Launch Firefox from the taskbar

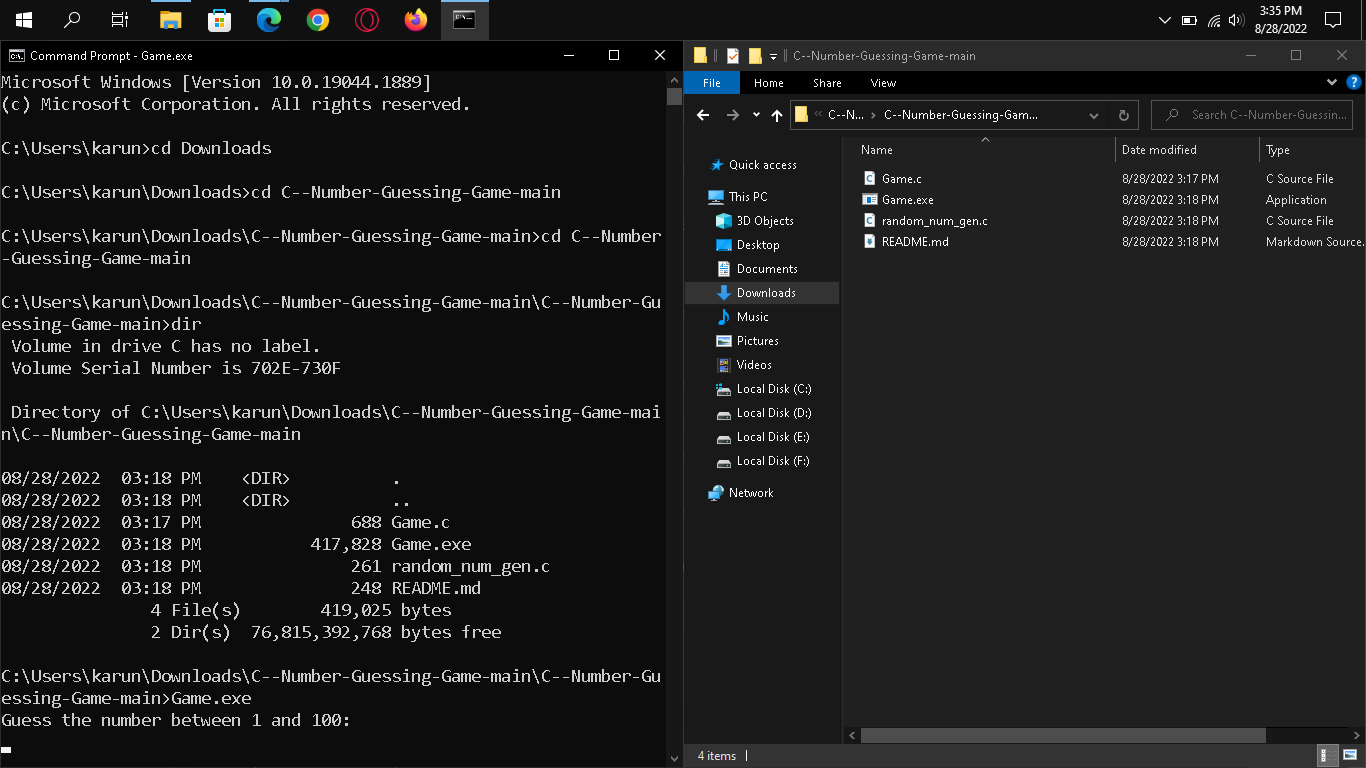[x=415, y=20]
